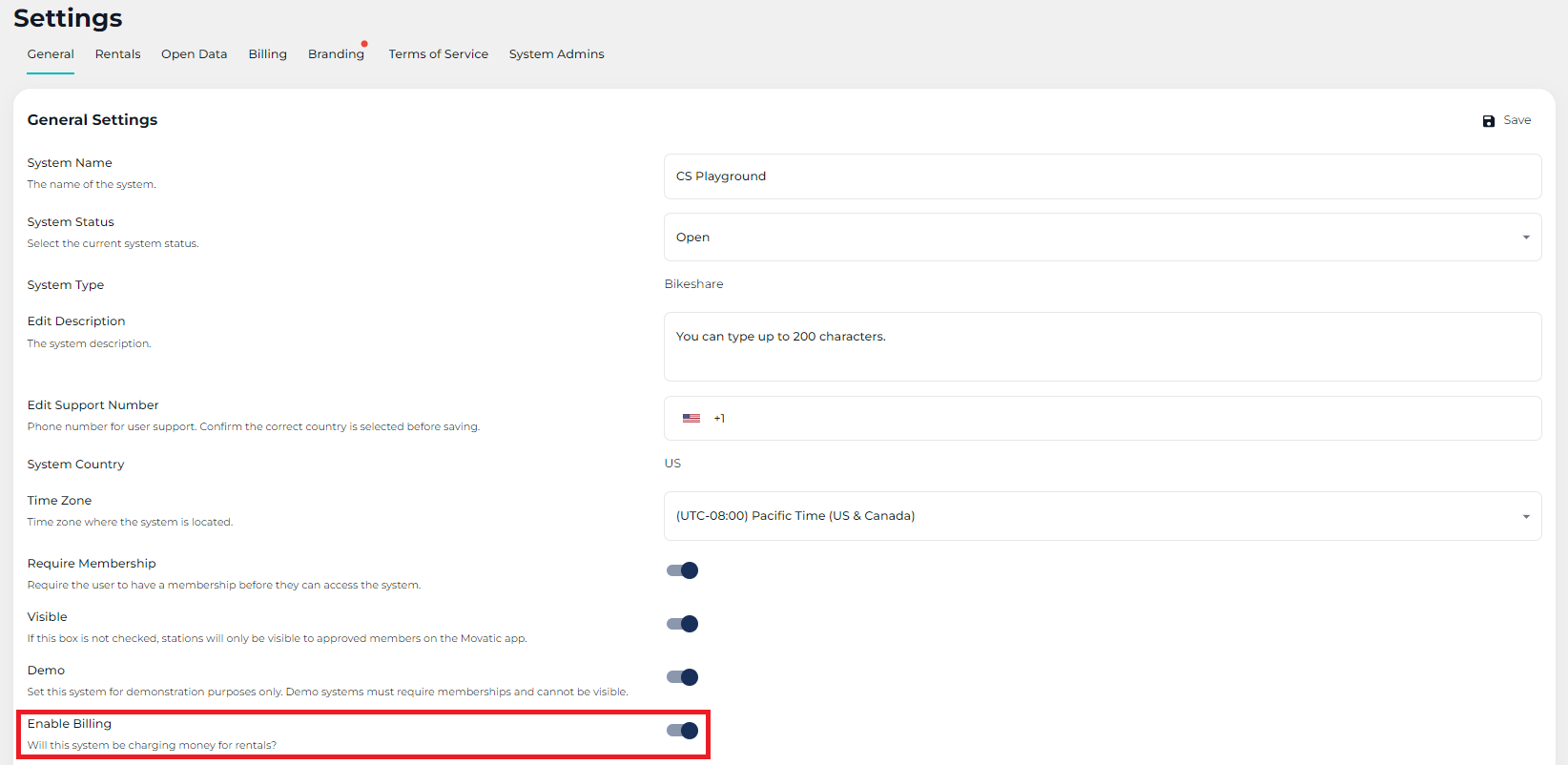Click the US flag country selector

click(691, 419)
